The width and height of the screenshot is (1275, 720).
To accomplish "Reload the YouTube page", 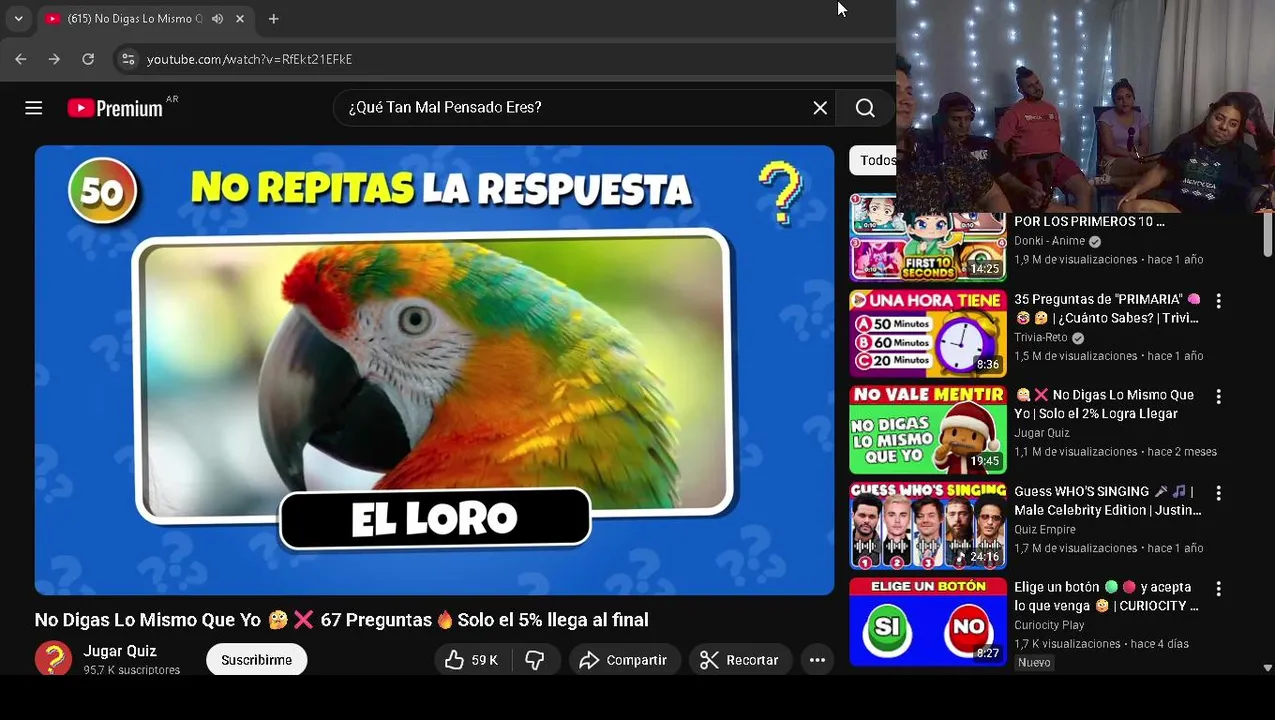I will (88, 59).
